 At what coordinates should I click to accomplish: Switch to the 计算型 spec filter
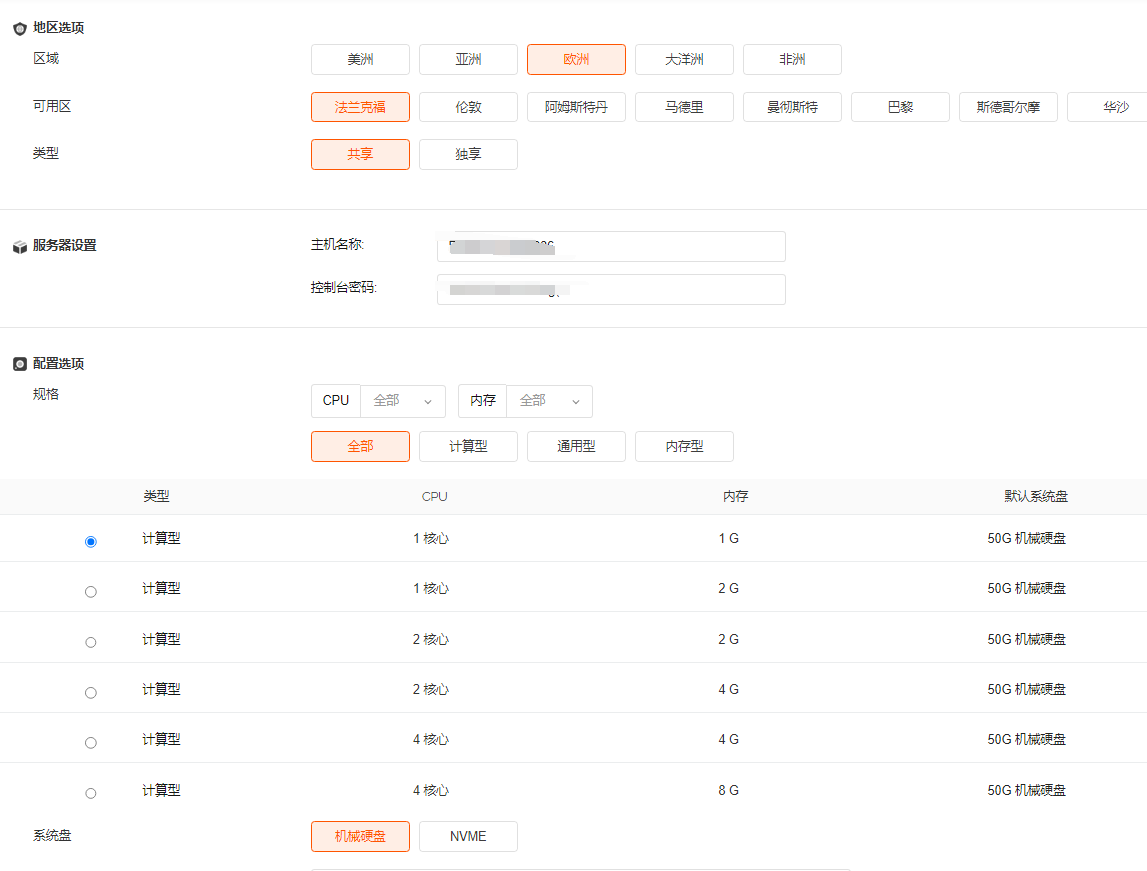click(468, 447)
